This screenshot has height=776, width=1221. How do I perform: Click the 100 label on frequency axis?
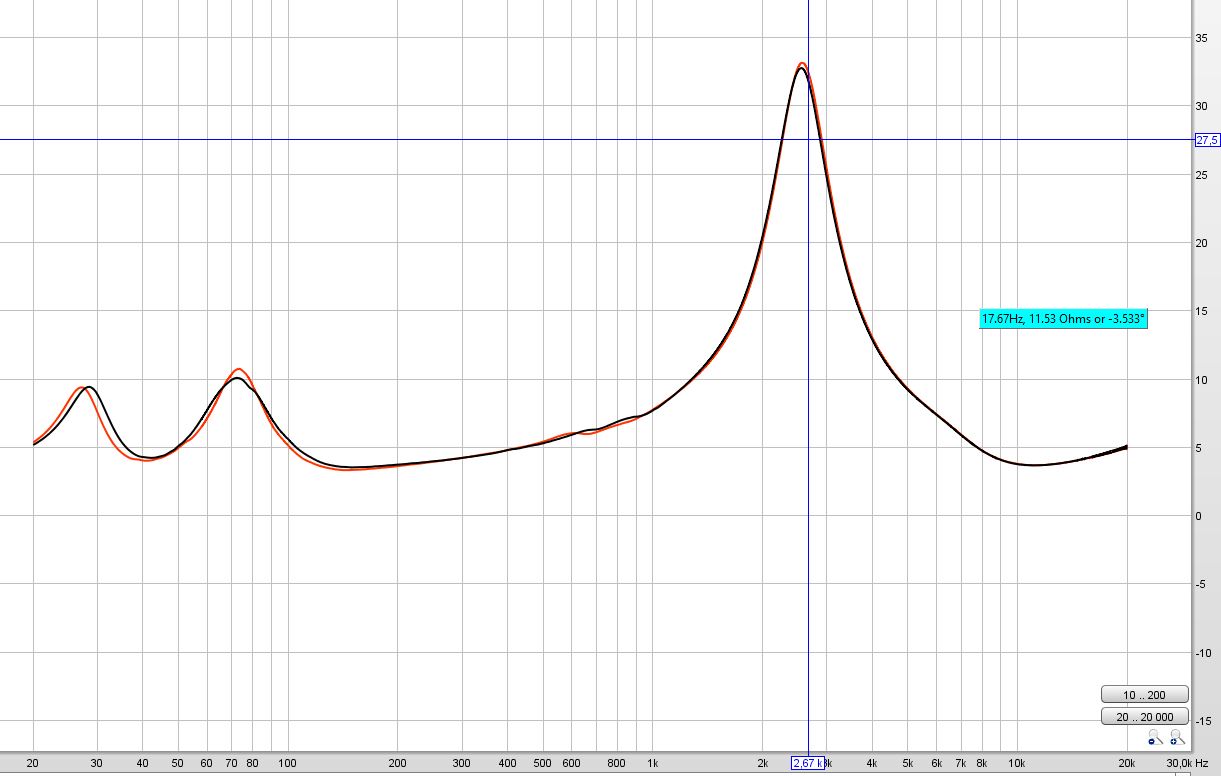pyautogui.click(x=288, y=763)
